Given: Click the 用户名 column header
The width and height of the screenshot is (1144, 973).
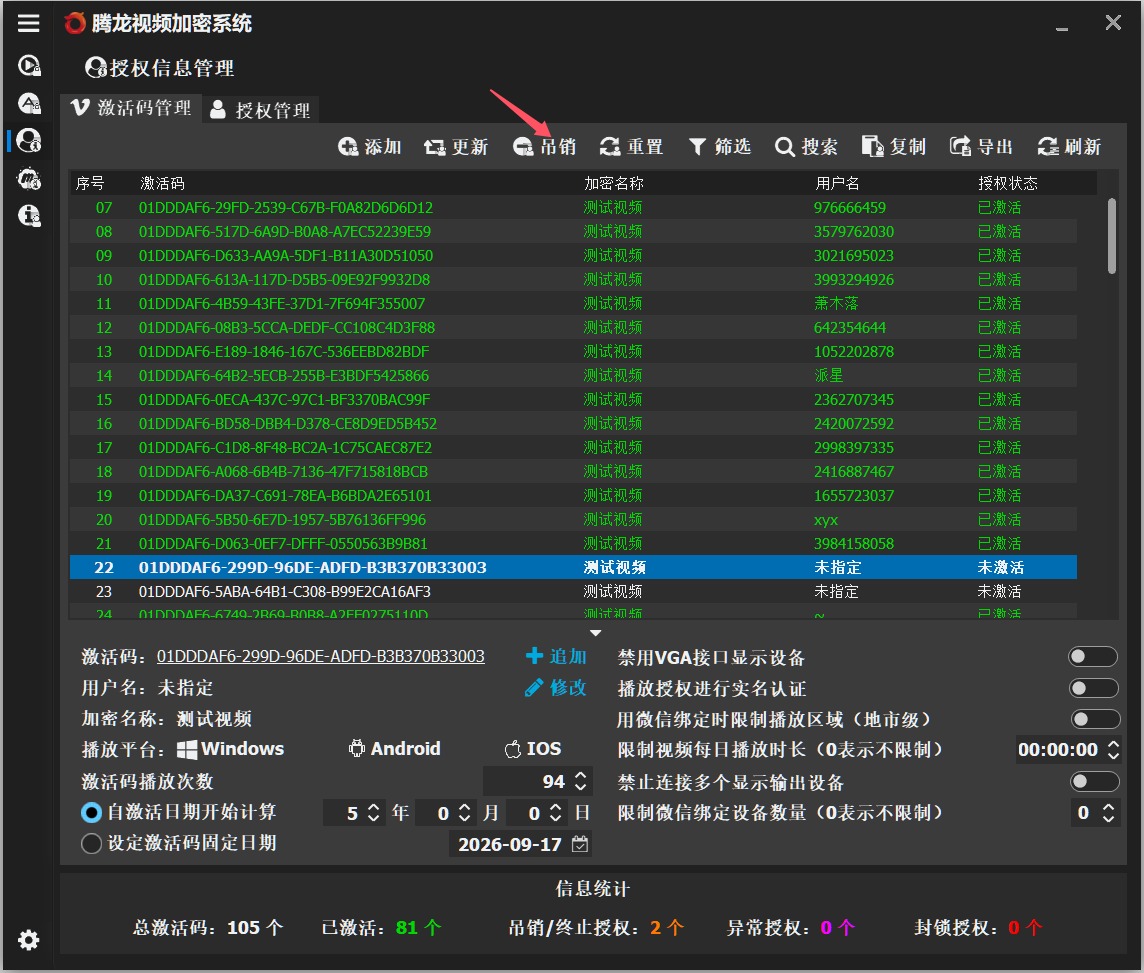Looking at the screenshot, I should (x=837, y=183).
